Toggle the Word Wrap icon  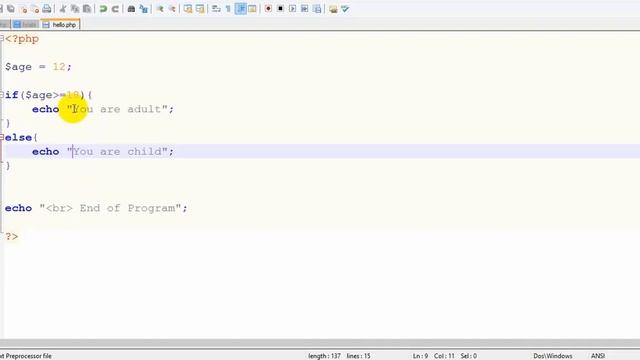(216, 9)
